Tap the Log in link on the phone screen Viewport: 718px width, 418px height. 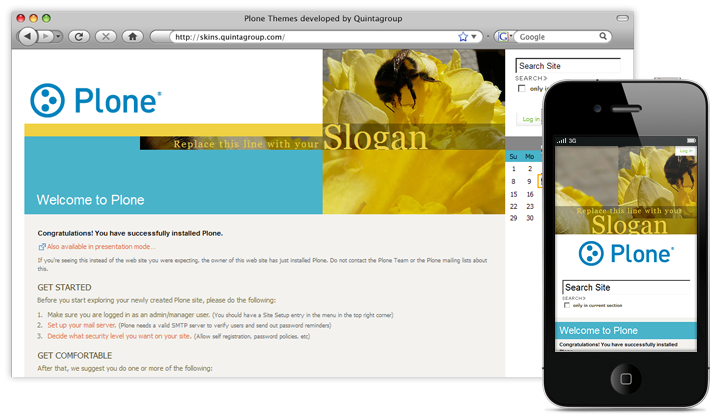(x=685, y=151)
